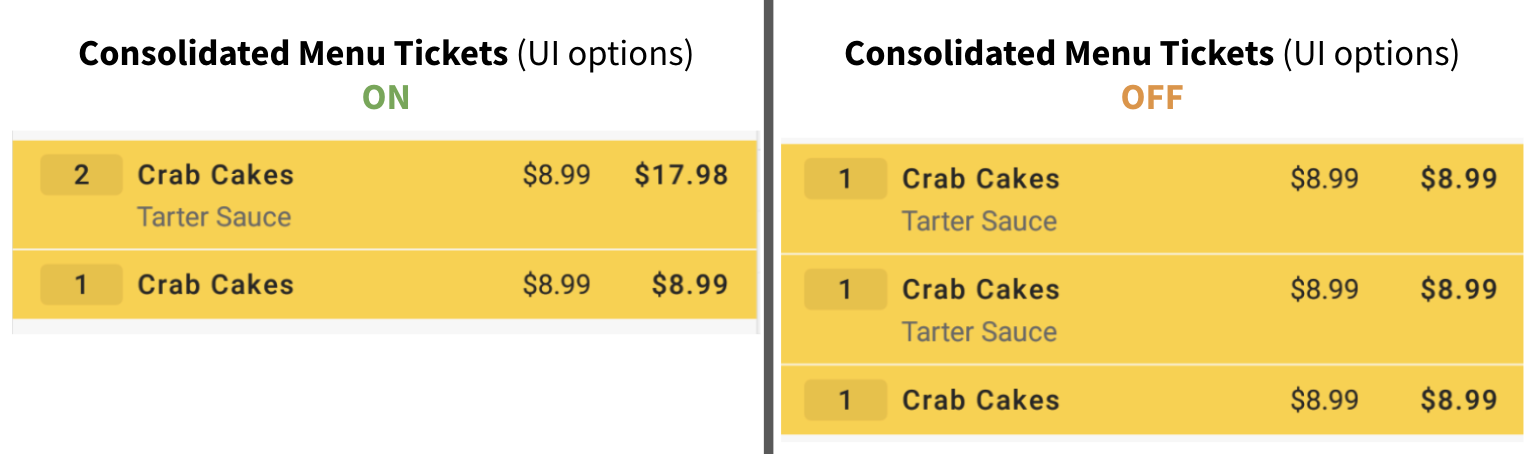Click Tarter Sauce modifier in the ON panel

tap(214, 217)
